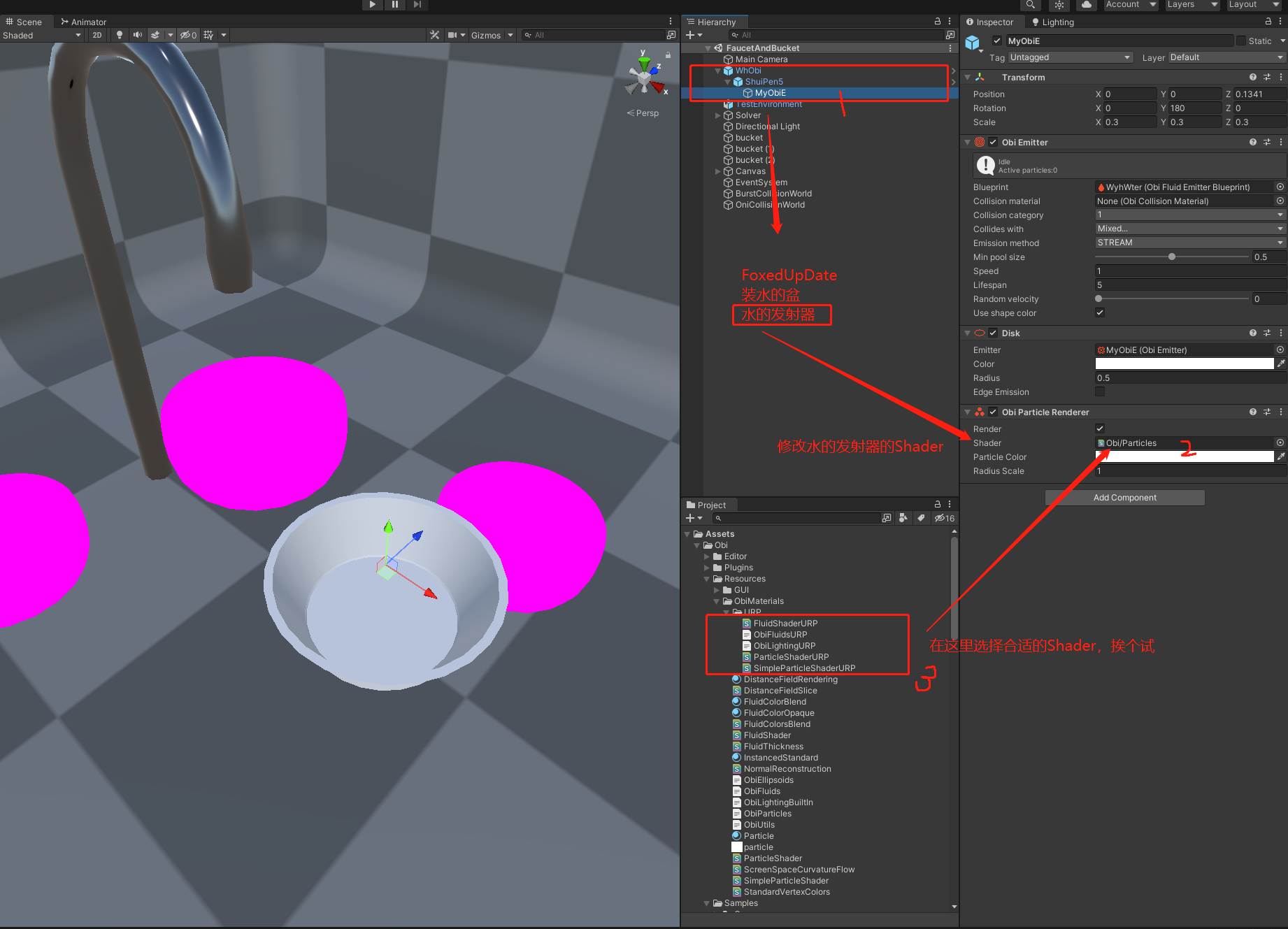Select the Project tab
The width and height of the screenshot is (1288, 929).
tap(708, 505)
